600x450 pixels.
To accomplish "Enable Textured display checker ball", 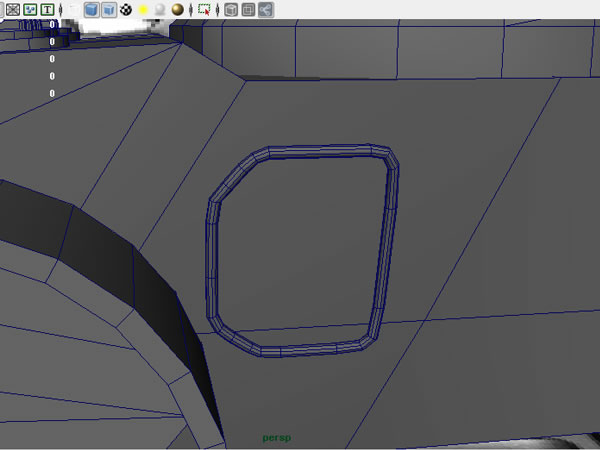I will (x=126, y=10).
